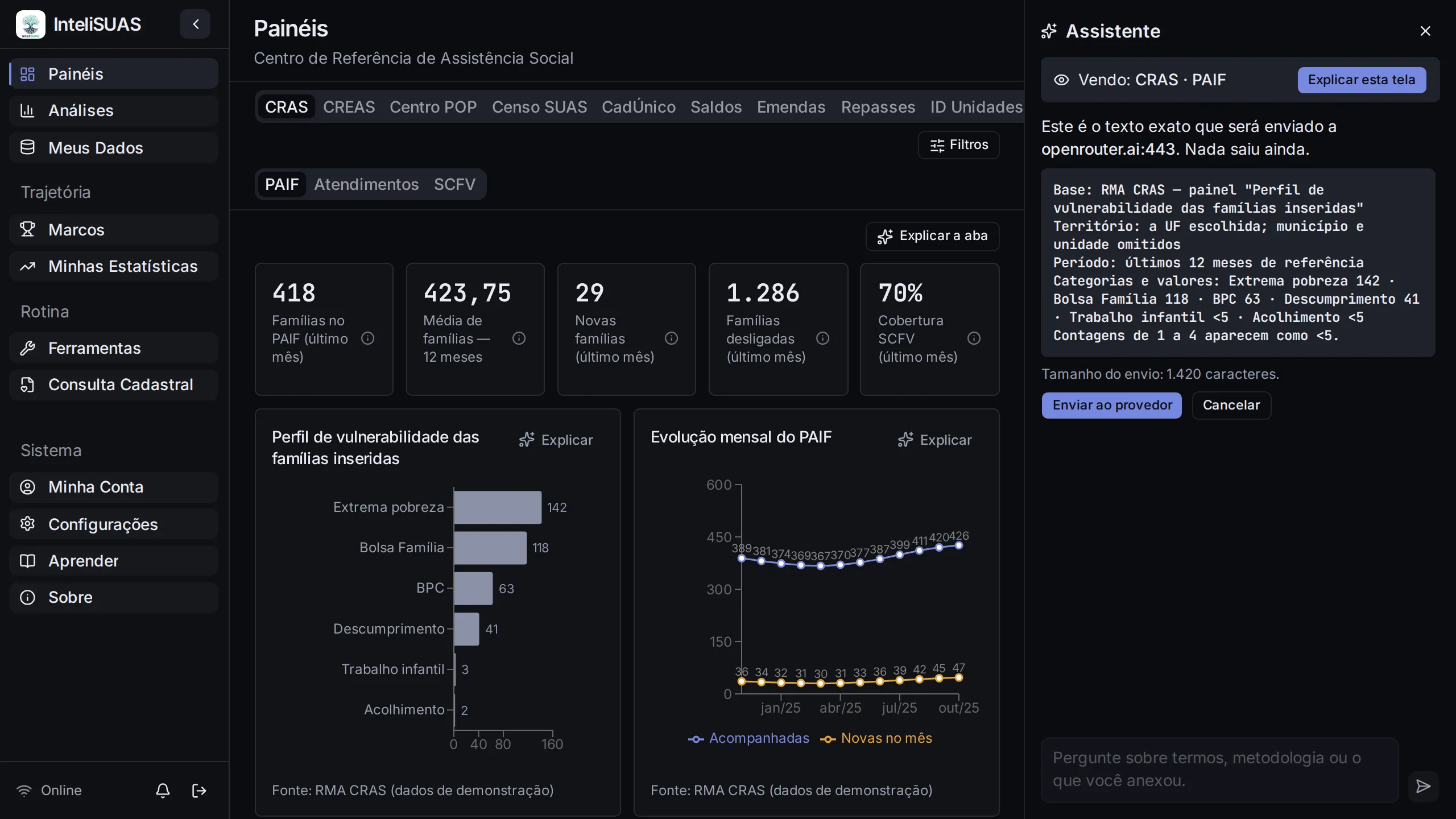Toggle Acompanhadas series in chart legend
The height and width of the screenshot is (819, 1456).
point(748,738)
